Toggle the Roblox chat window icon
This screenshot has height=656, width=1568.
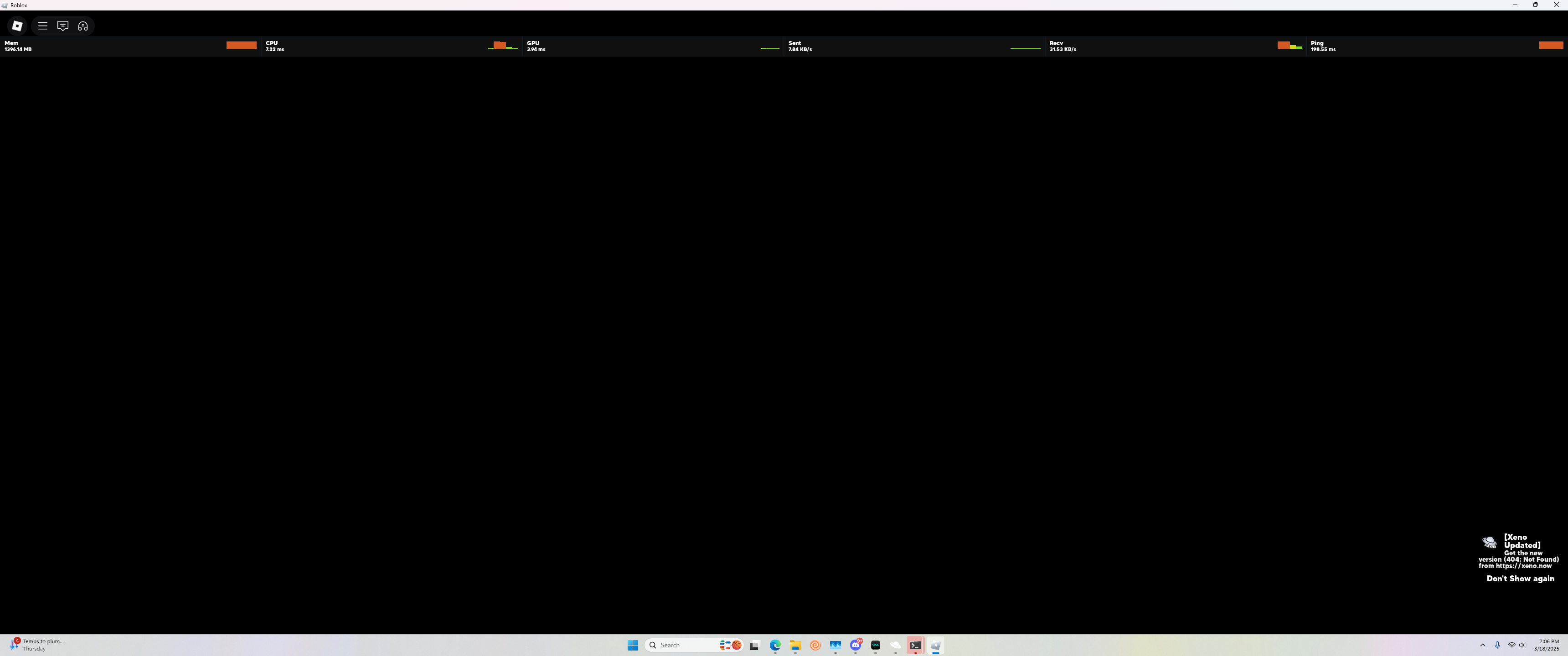click(x=63, y=26)
